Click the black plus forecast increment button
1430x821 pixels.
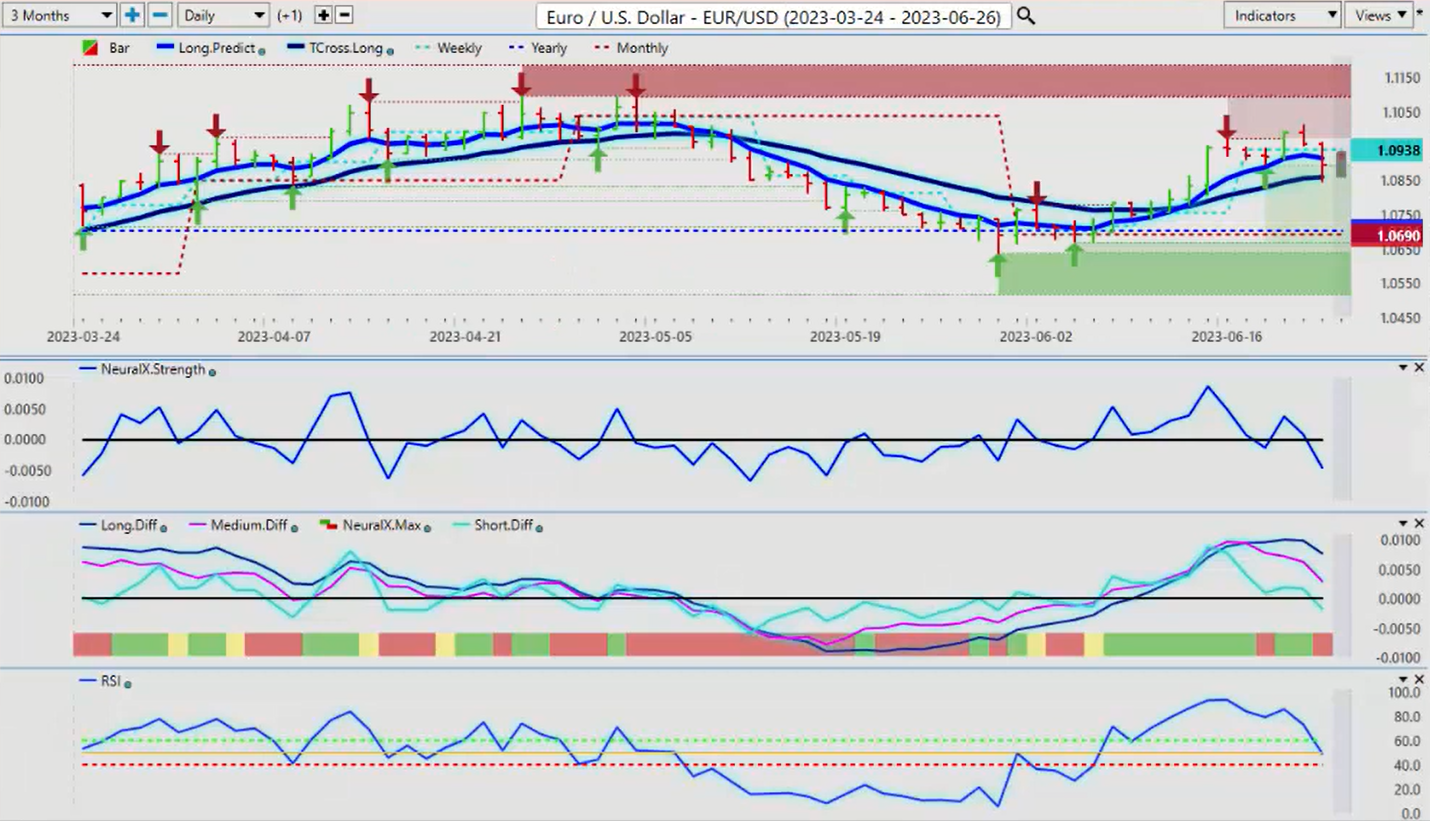323,15
